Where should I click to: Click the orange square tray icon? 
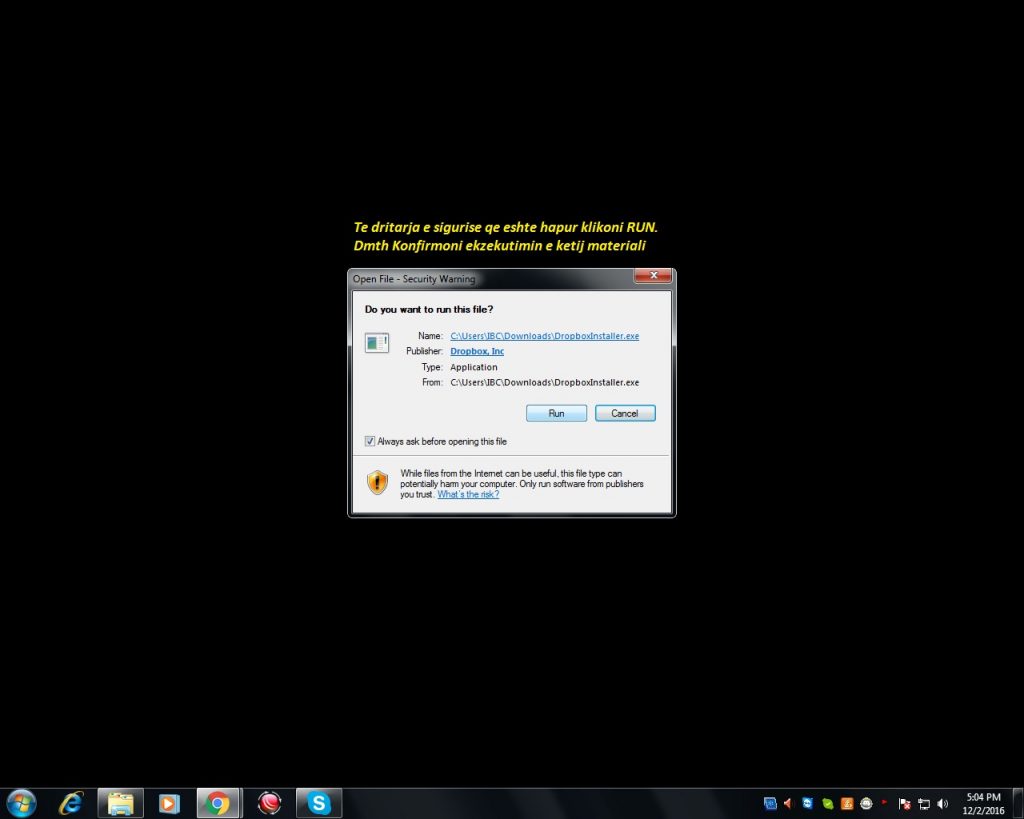coord(847,803)
